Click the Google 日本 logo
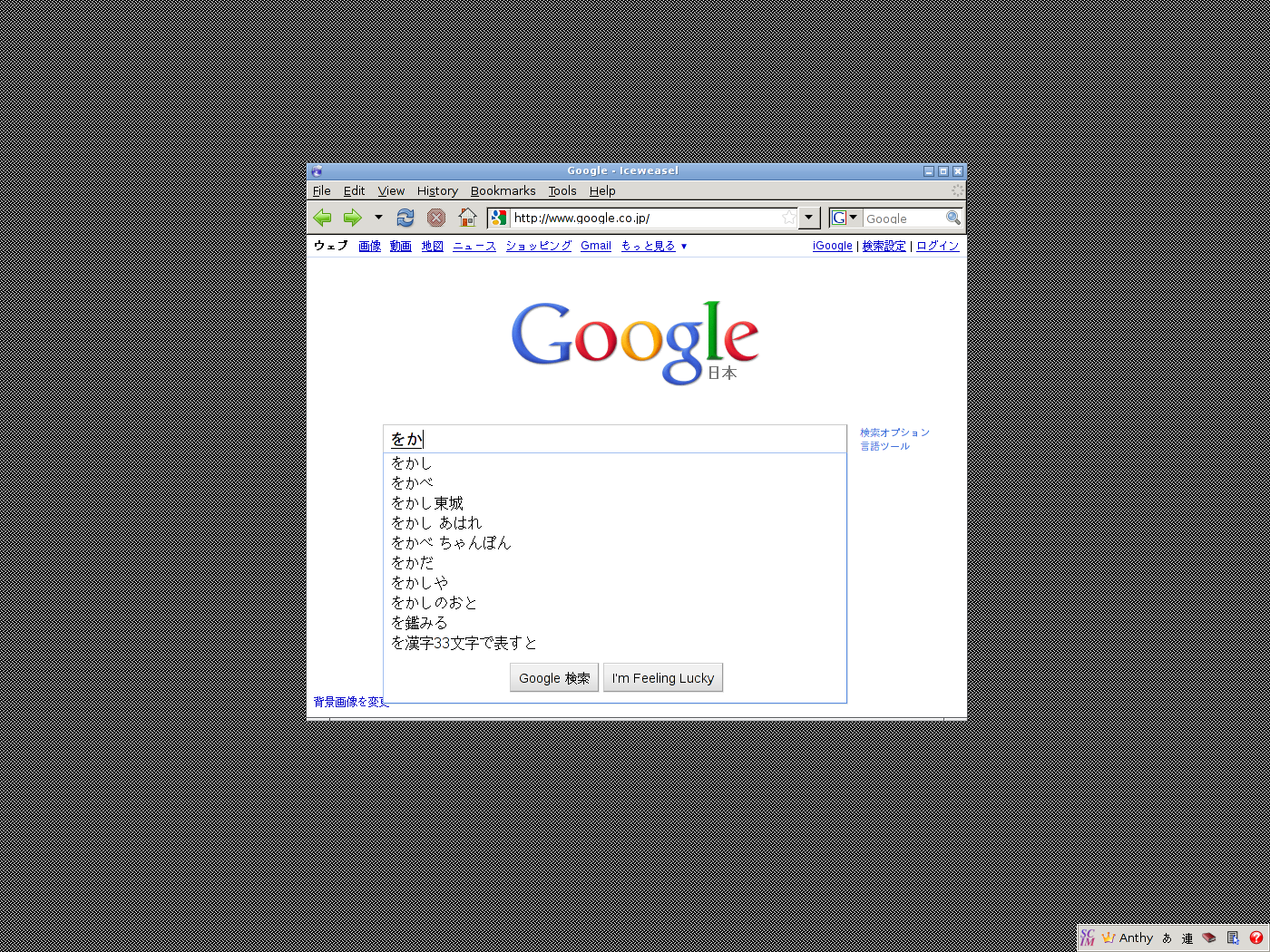The height and width of the screenshot is (952, 1270). tap(635, 343)
